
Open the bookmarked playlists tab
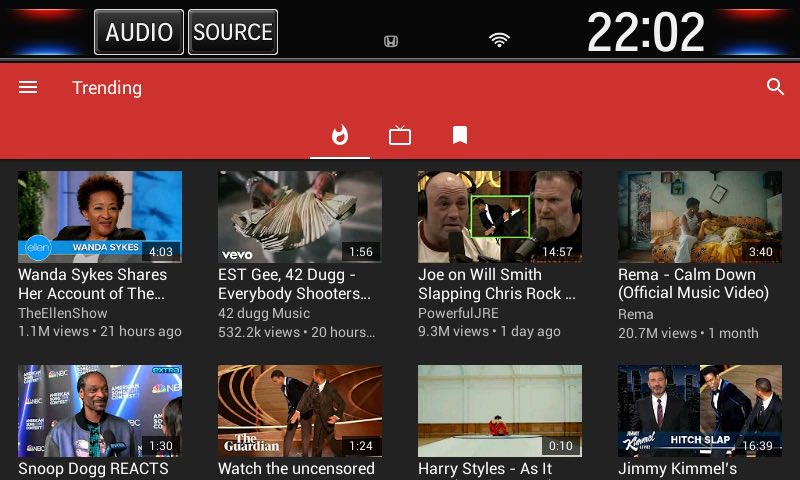coord(460,135)
